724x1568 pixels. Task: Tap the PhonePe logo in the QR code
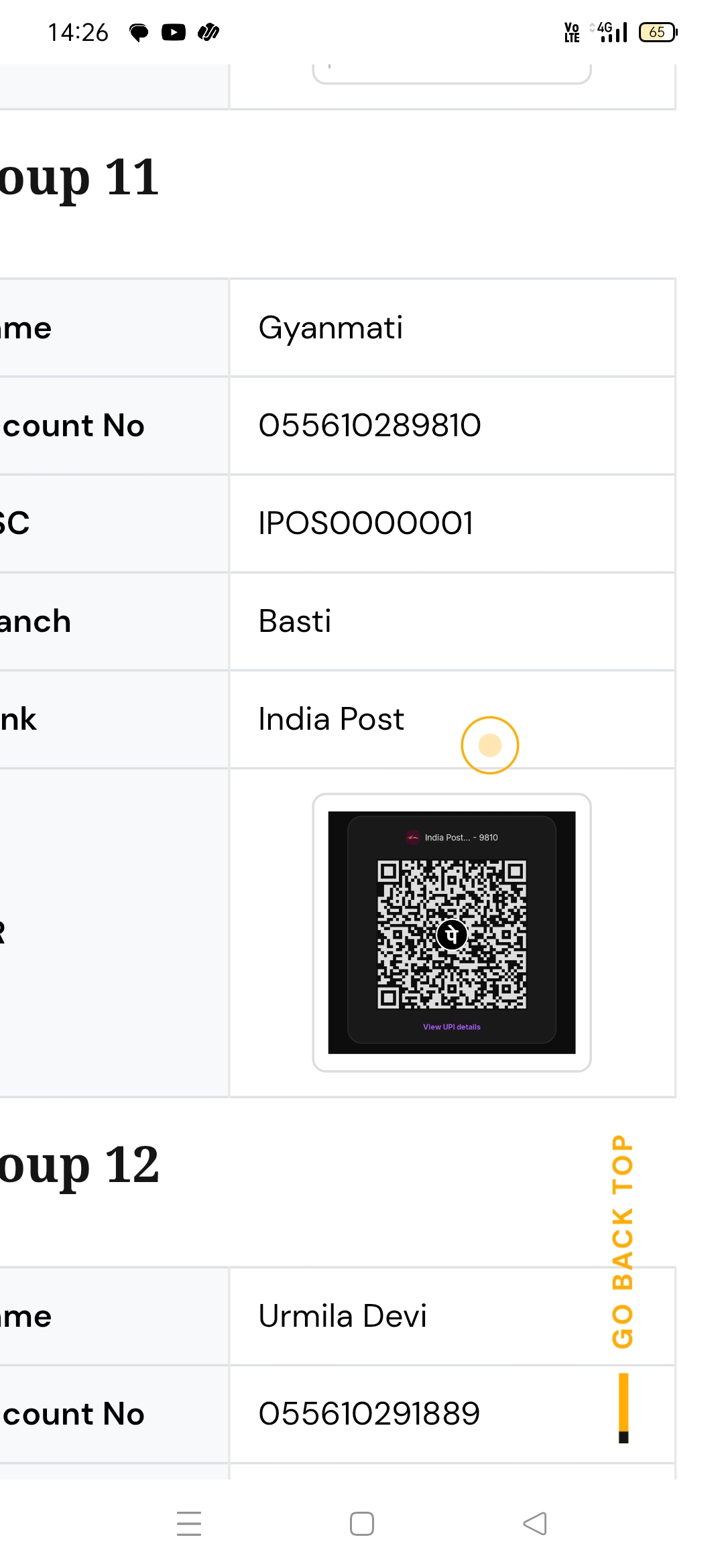(452, 933)
